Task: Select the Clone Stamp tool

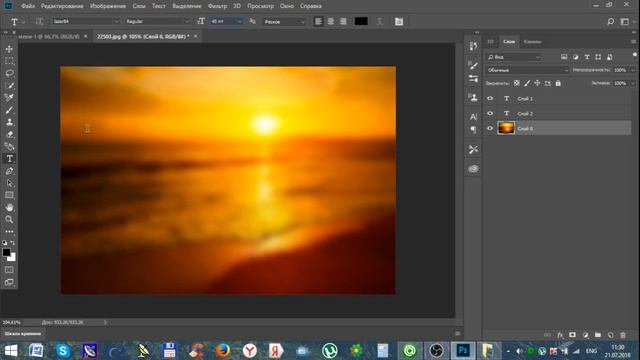Action: tap(9, 122)
